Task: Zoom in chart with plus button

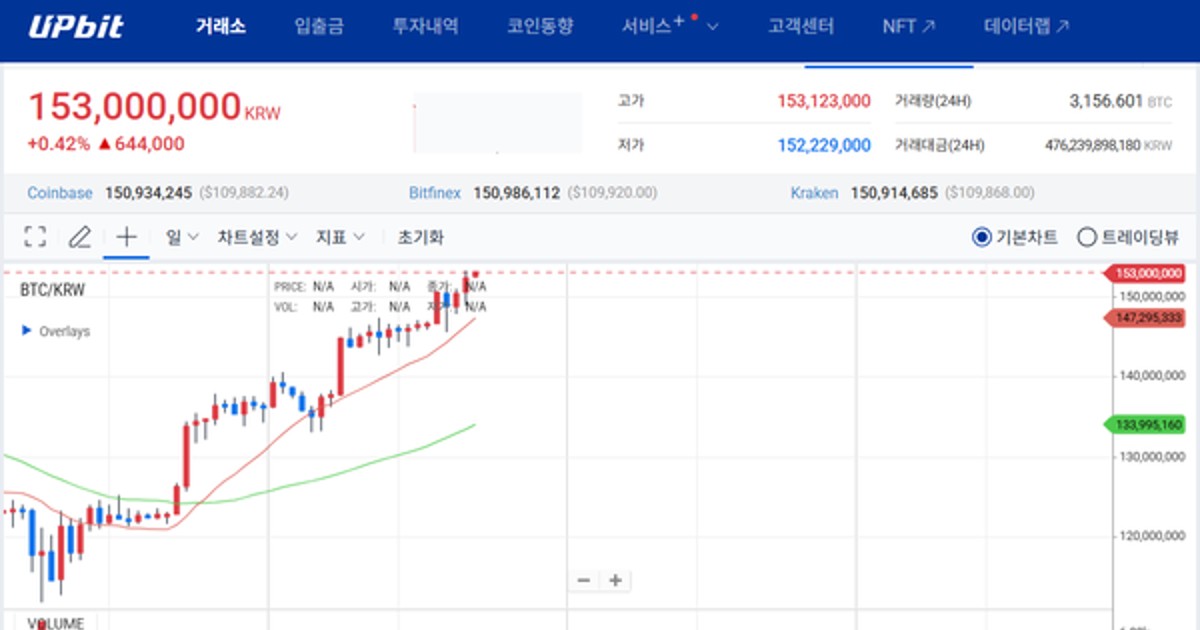Action: [x=616, y=580]
